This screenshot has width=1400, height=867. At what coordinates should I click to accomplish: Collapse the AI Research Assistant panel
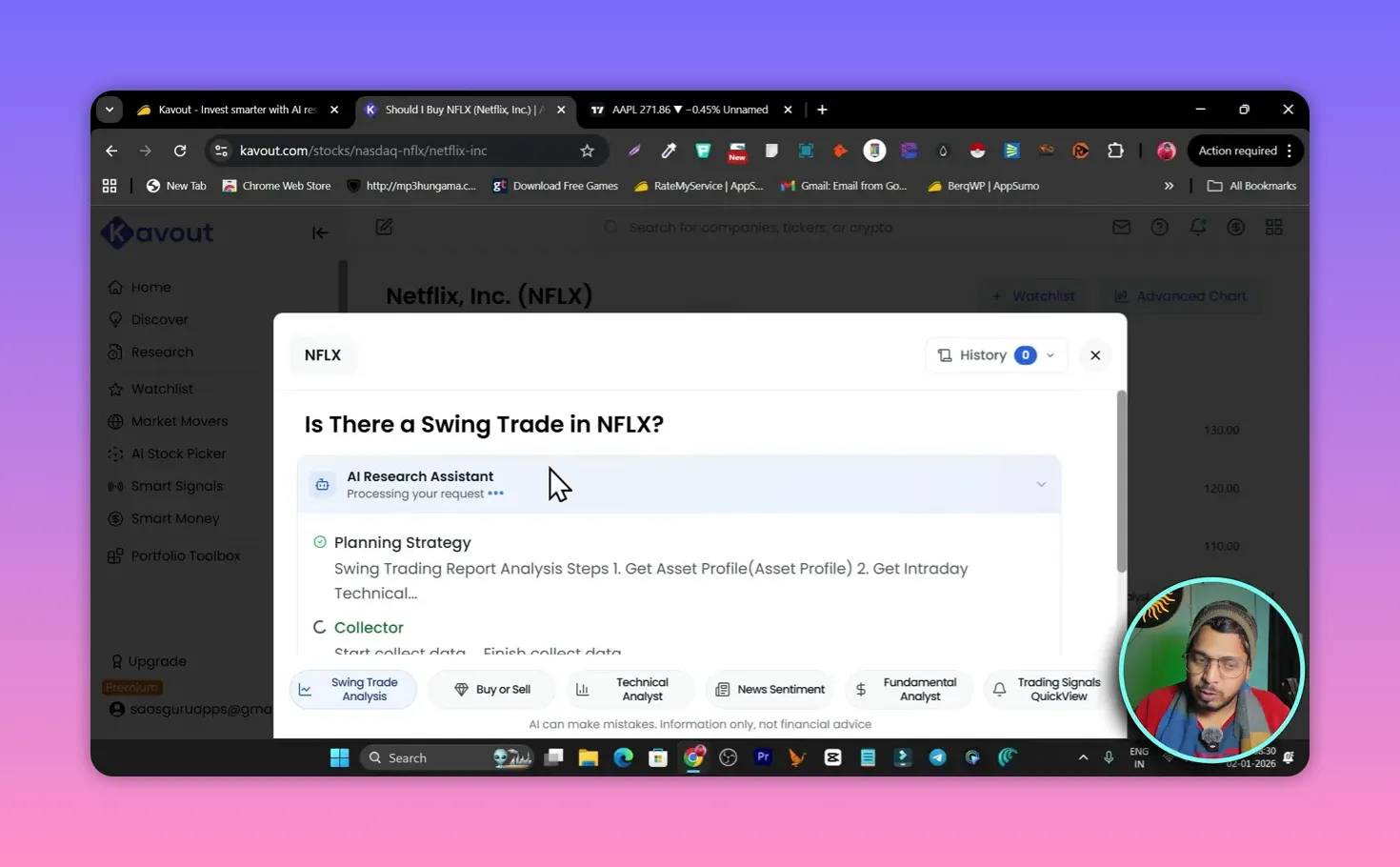1041,484
